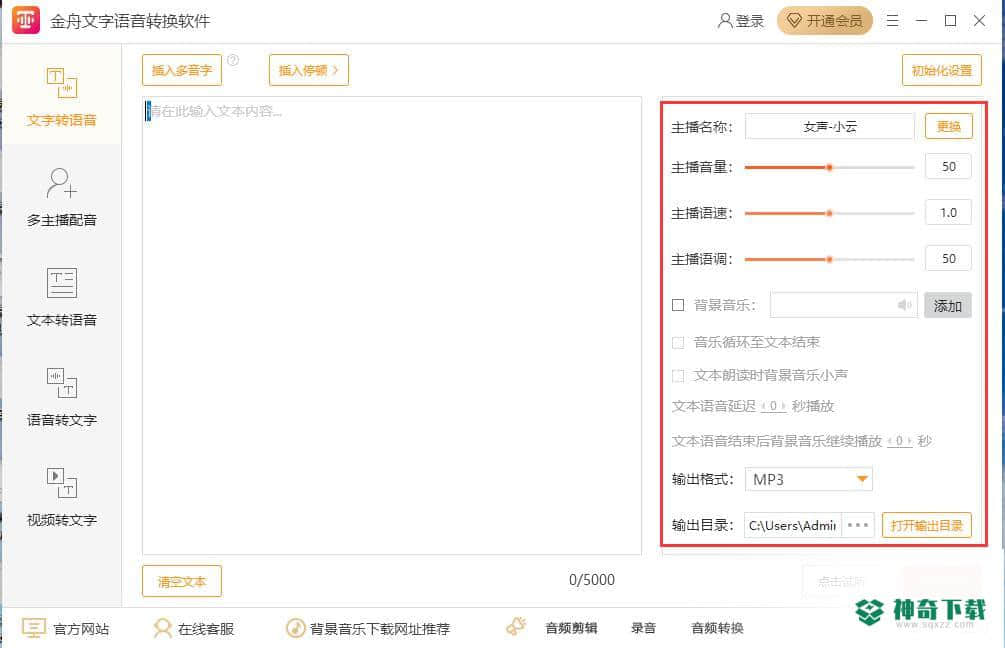Click the 0/5000 character counter
Image resolution: width=1005 pixels, height=648 pixels.
592,580
